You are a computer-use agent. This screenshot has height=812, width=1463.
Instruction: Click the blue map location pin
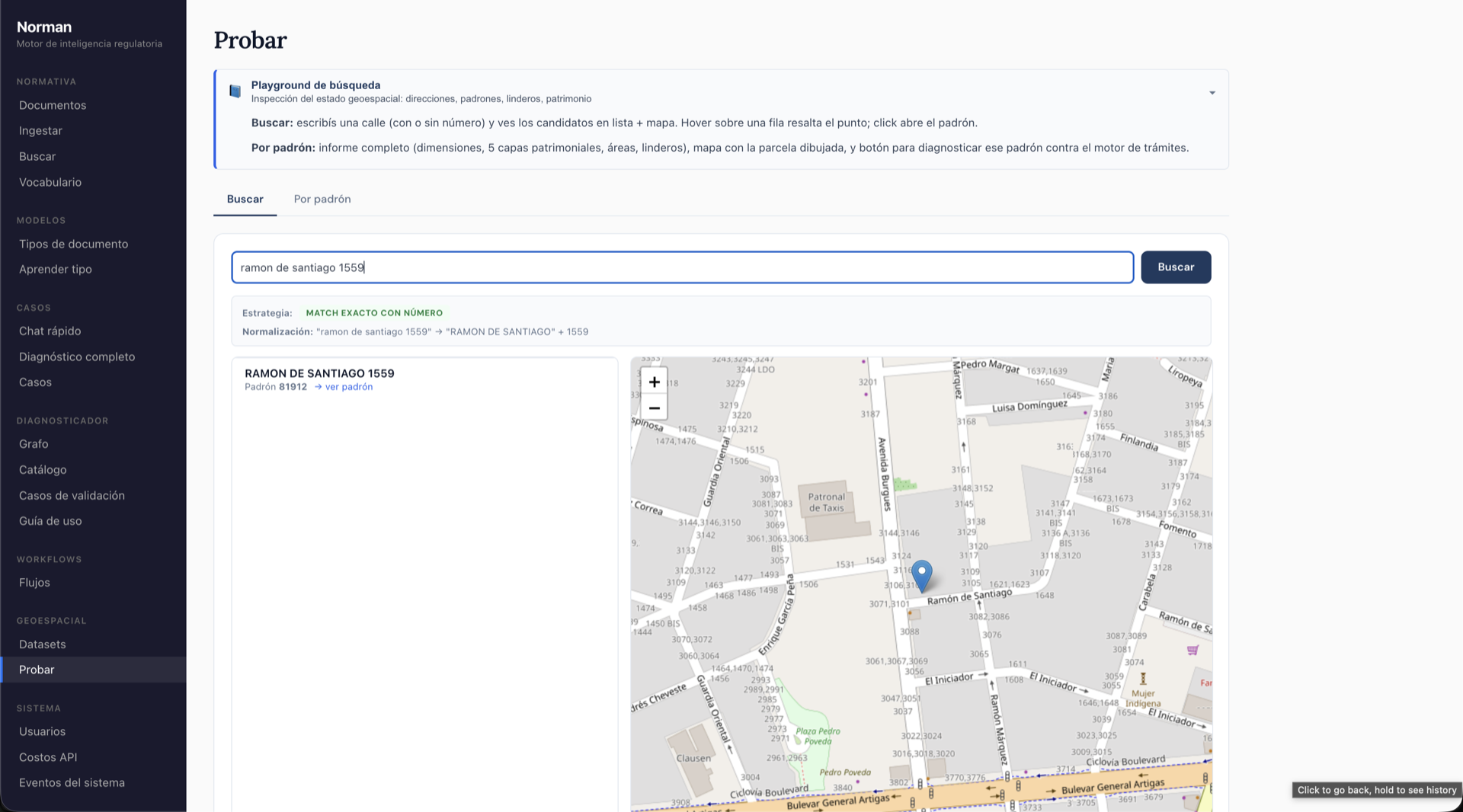pyautogui.click(x=922, y=576)
